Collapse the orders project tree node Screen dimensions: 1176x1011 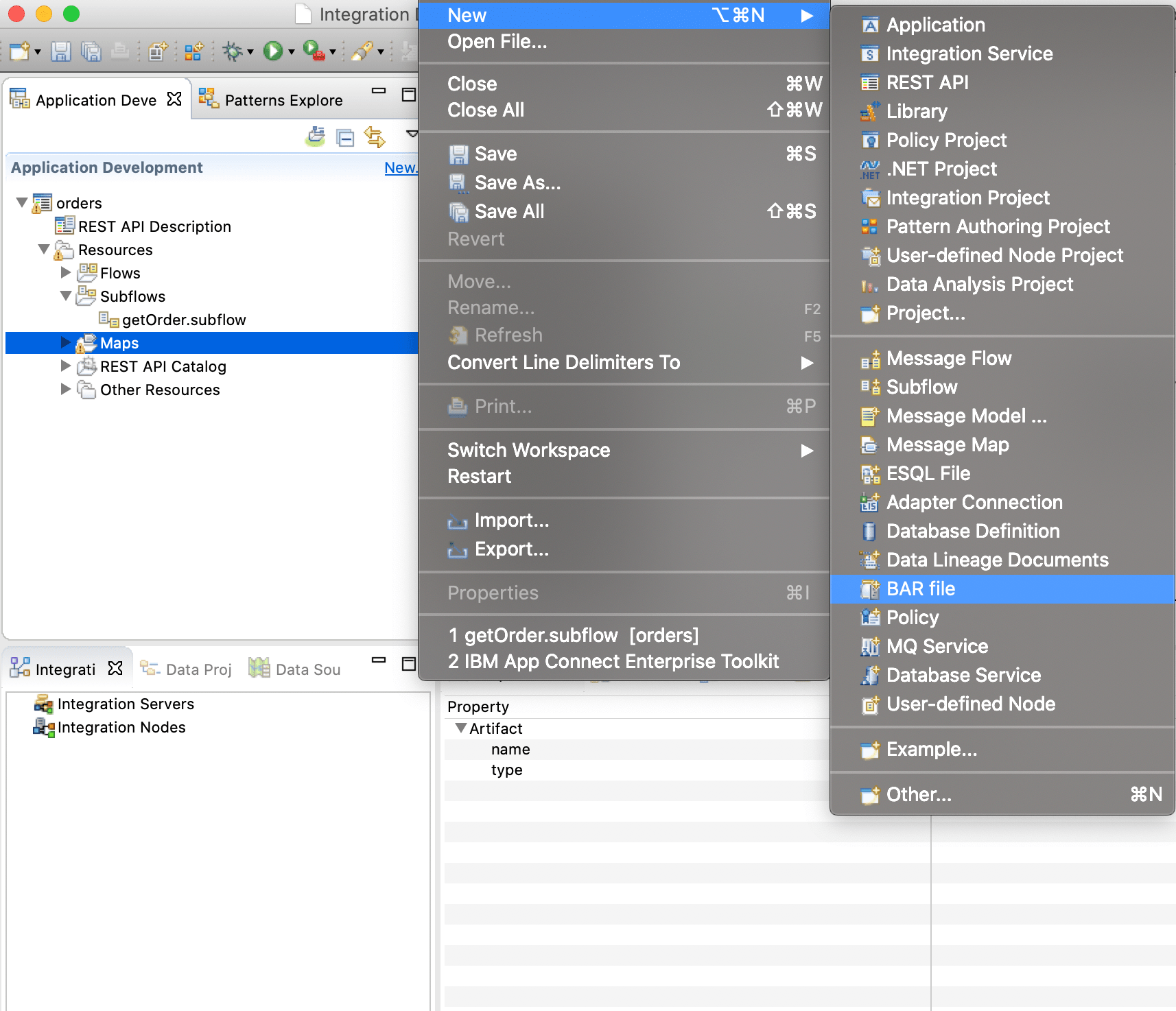(22, 202)
